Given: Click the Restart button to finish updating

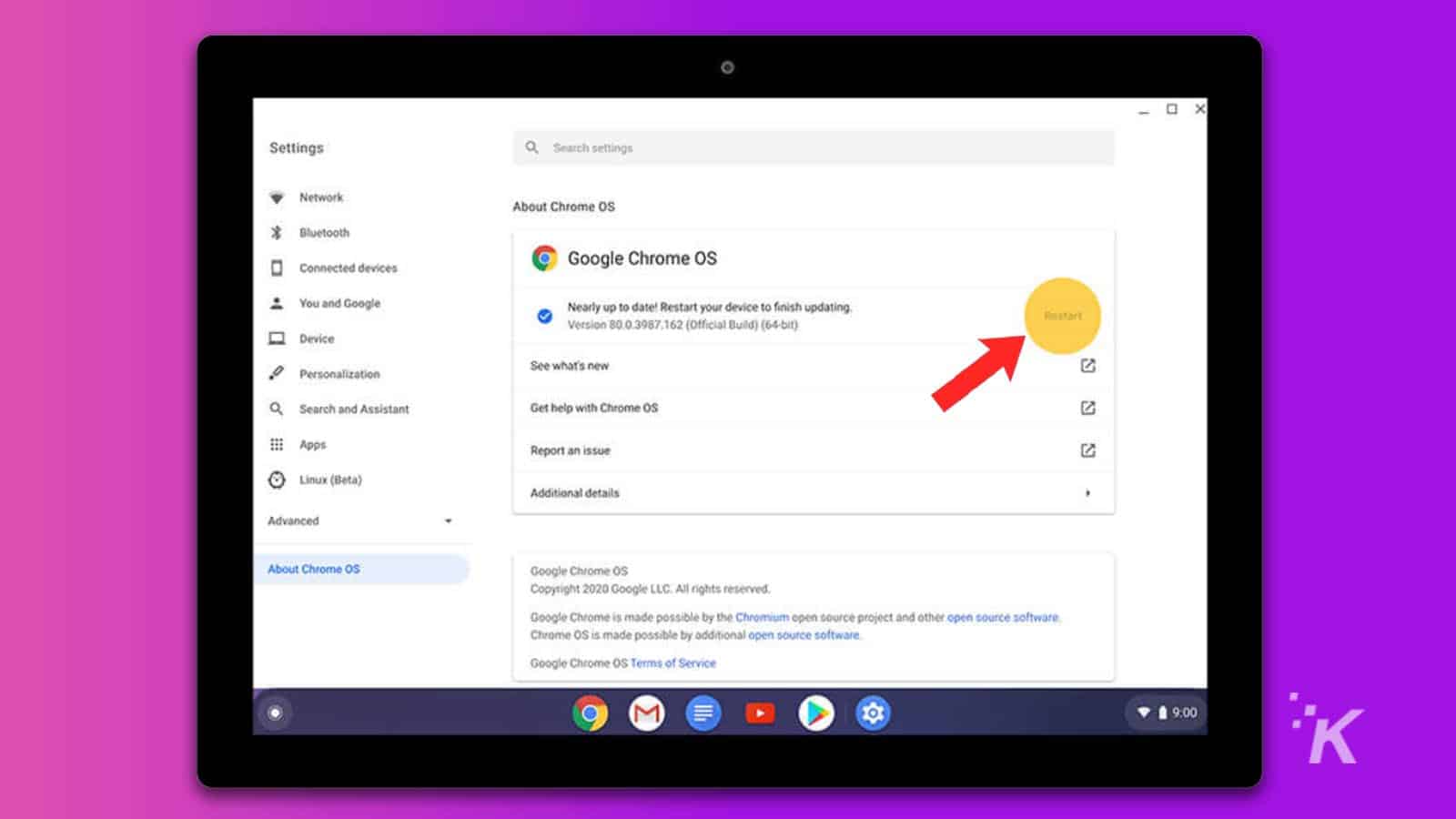Looking at the screenshot, I should (x=1063, y=316).
